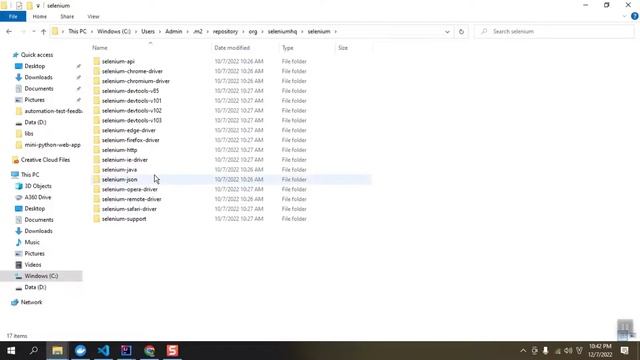Click the Search selenium field
The height and width of the screenshot is (360, 640).
pyautogui.click(x=554, y=31)
